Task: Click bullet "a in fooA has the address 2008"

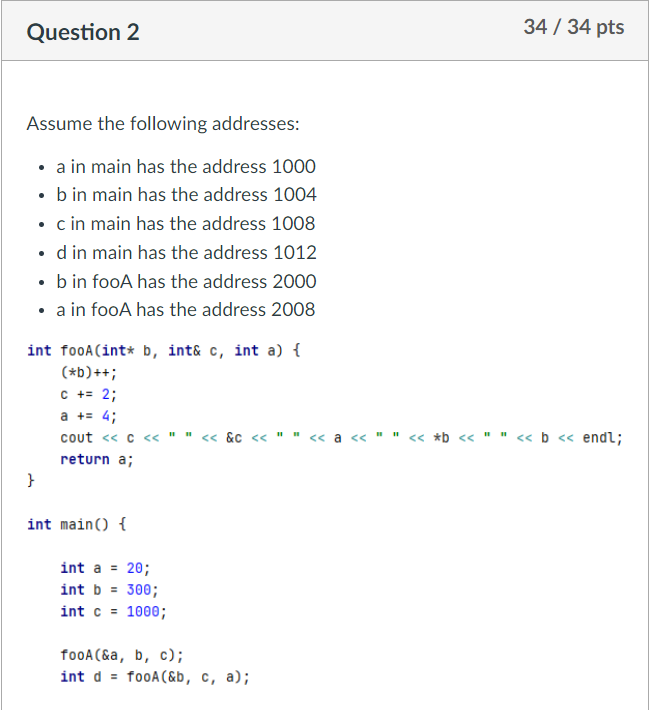Action: point(186,310)
